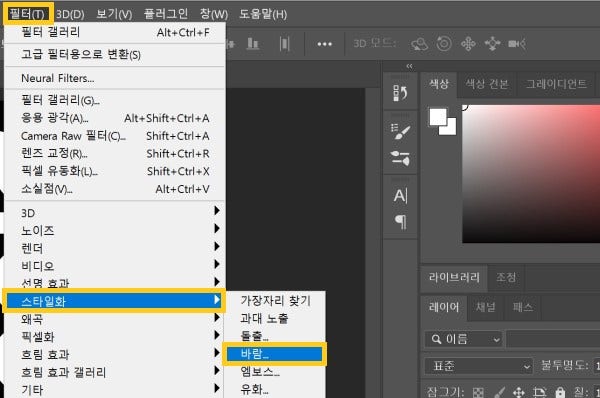Toggle artboard auto-nesting lock
The width and height of the screenshot is (600, 398).
pos(540,392)
